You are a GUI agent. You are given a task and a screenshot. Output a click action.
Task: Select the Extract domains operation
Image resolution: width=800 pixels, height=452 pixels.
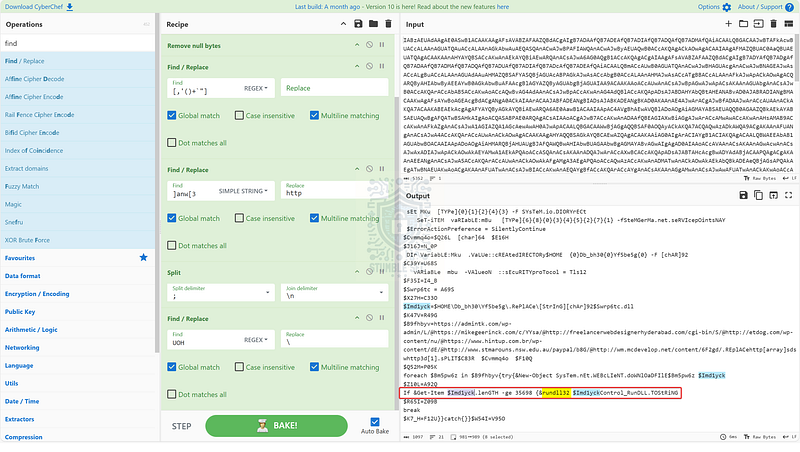pyautogui.click(x=77, y=168)
